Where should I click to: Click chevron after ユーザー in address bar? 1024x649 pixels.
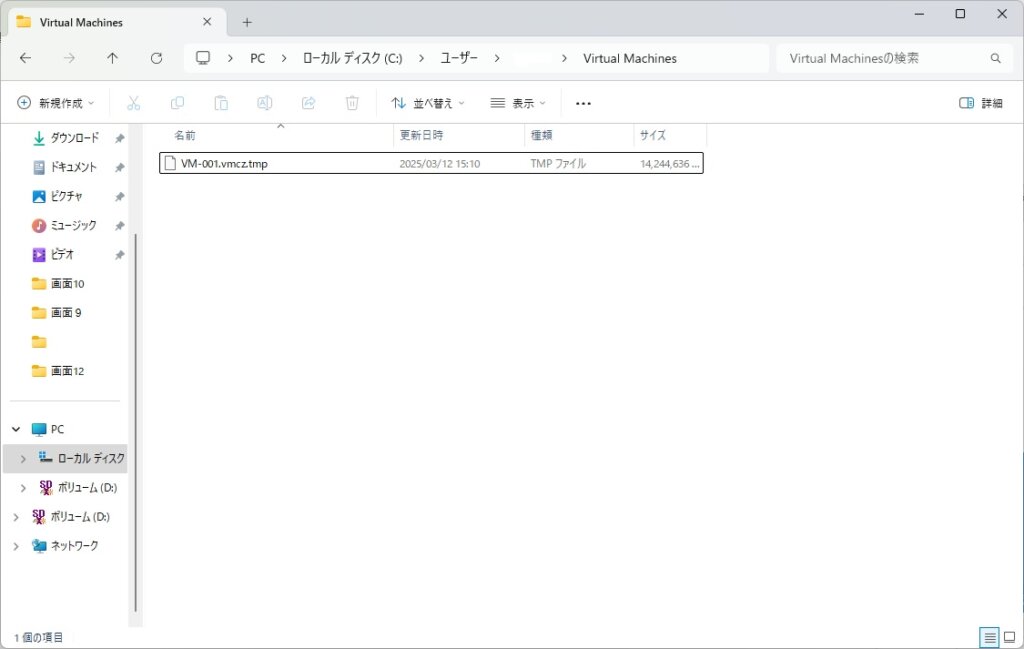coord(497,58)
